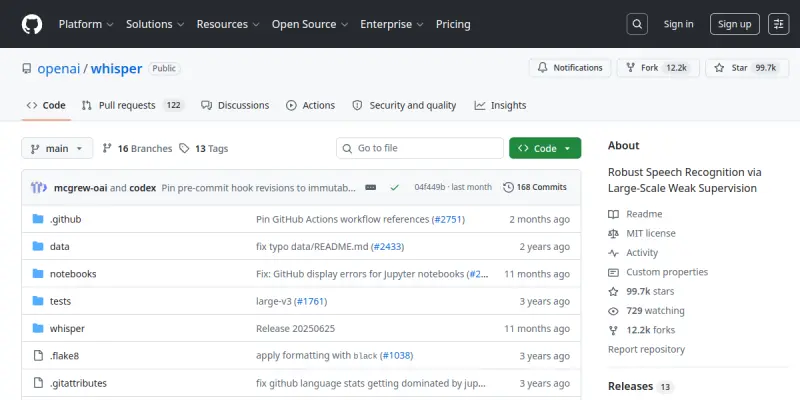Select the Discussions tab
This screenshot has width=800, height=400.
[235, 105]
